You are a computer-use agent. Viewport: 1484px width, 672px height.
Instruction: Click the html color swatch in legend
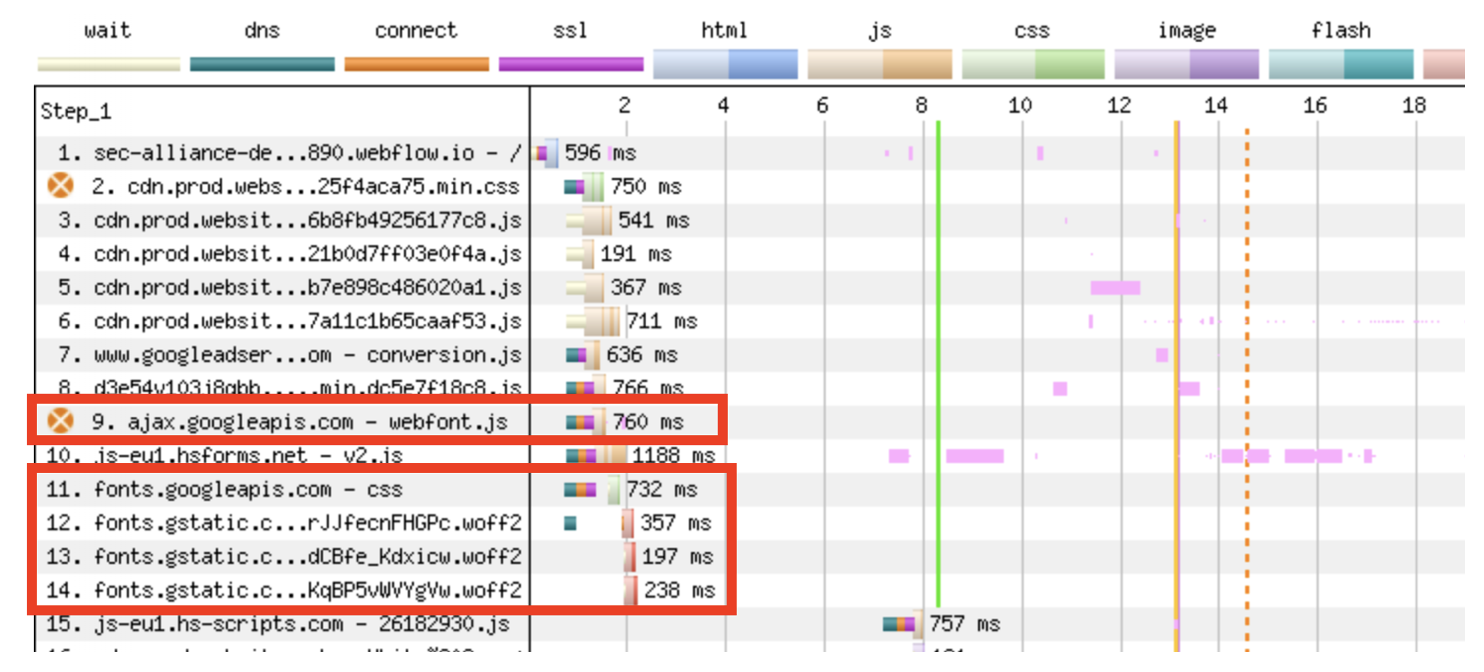pyautogui.click(x=725, y=64)
